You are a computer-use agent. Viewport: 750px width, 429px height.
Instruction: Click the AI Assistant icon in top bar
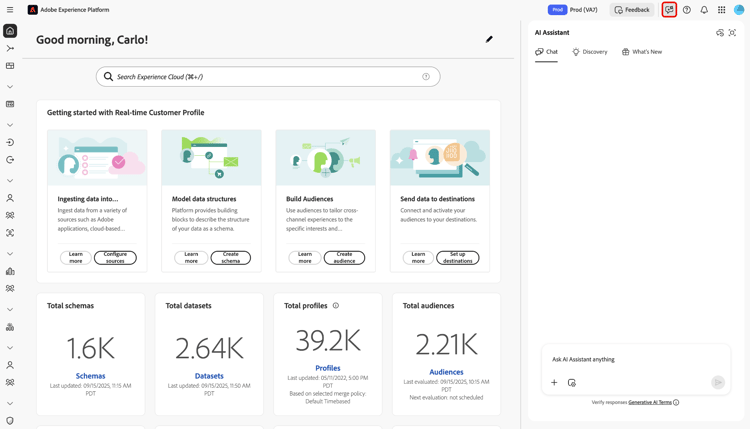669,10
